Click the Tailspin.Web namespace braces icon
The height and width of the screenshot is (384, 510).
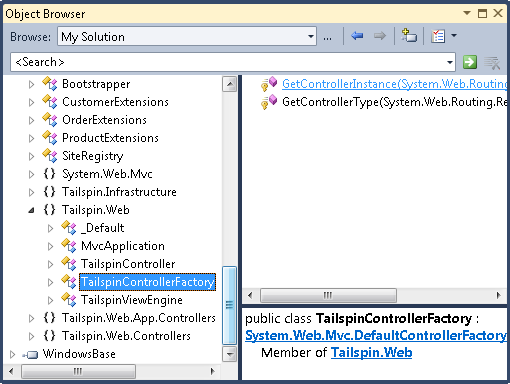pyautogui.click(x=49, y=210)
